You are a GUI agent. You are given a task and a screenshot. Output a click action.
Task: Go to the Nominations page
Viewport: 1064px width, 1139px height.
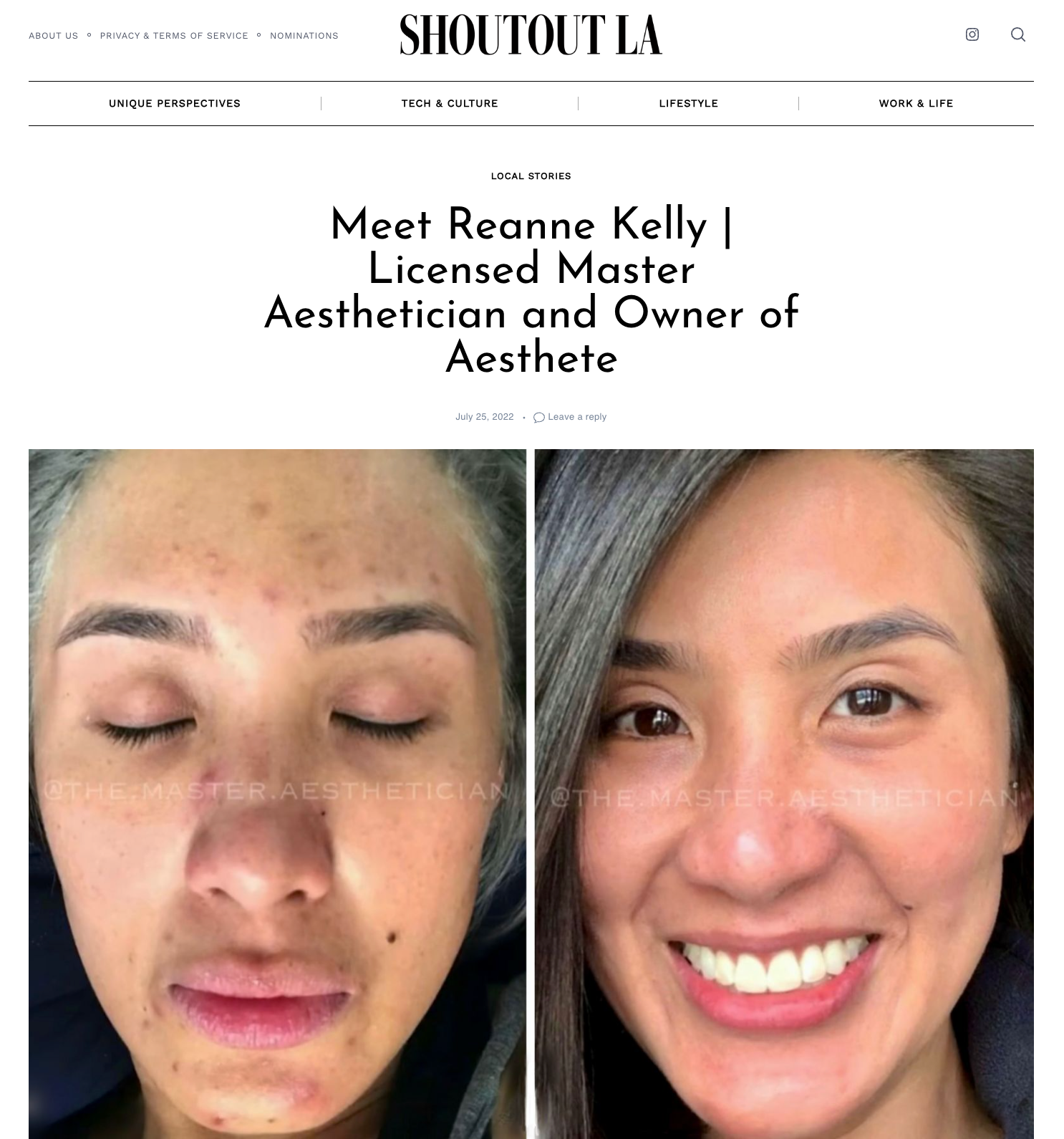click(x=304, y=36)
